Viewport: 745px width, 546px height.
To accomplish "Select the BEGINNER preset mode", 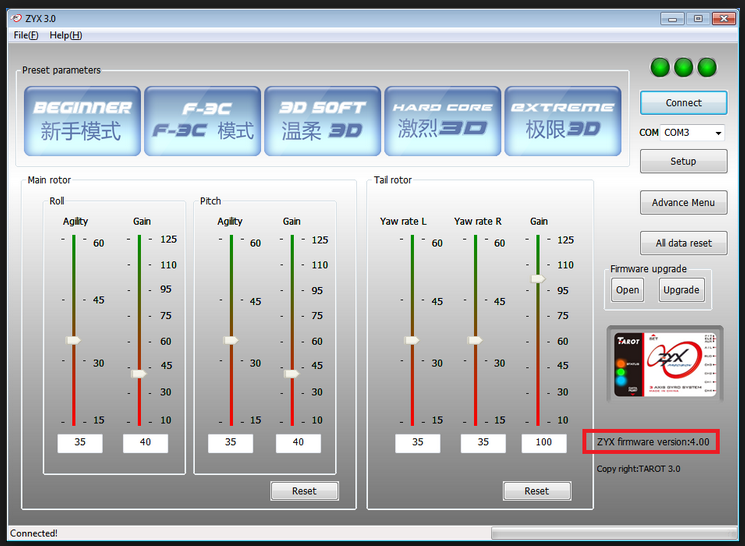I will click(x=83, y=120).
